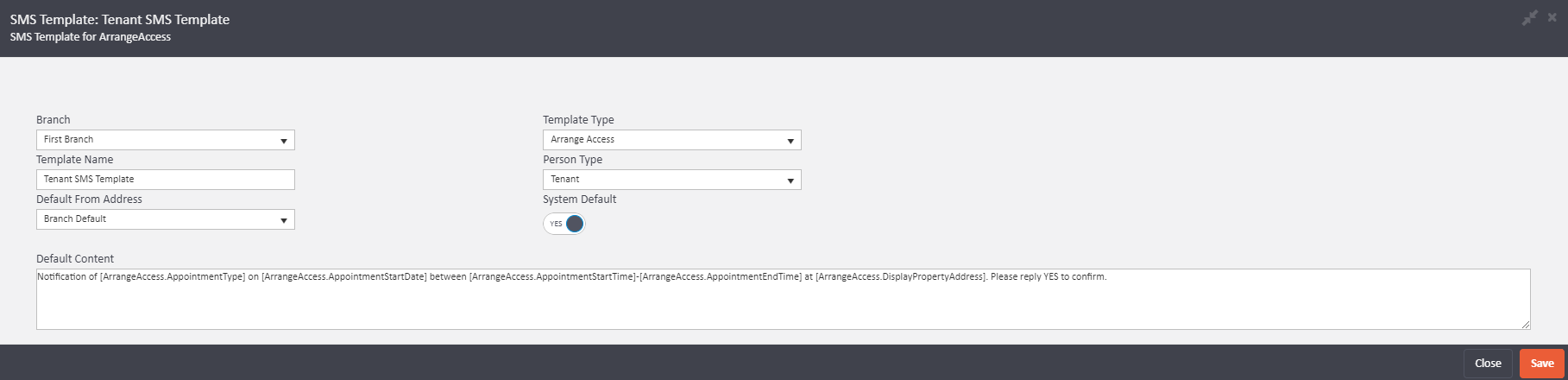Image resolution: width=1568 pixels, height=380 pixels.
Task: Click the subtitle 'SMS Template for ArrangeAccess'
Action: pos(91,37)
